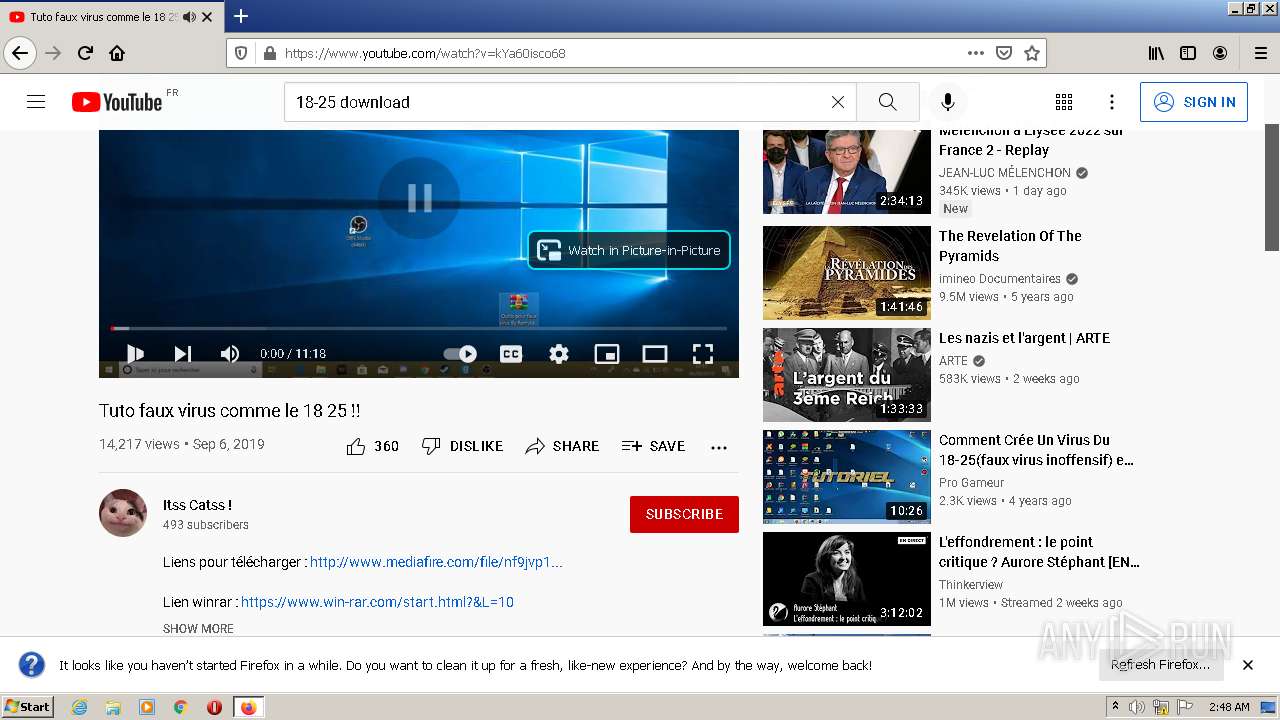Seek on the video progress bar
The width and height of the screenshot is (1280, 720).
tap(419, 328)
